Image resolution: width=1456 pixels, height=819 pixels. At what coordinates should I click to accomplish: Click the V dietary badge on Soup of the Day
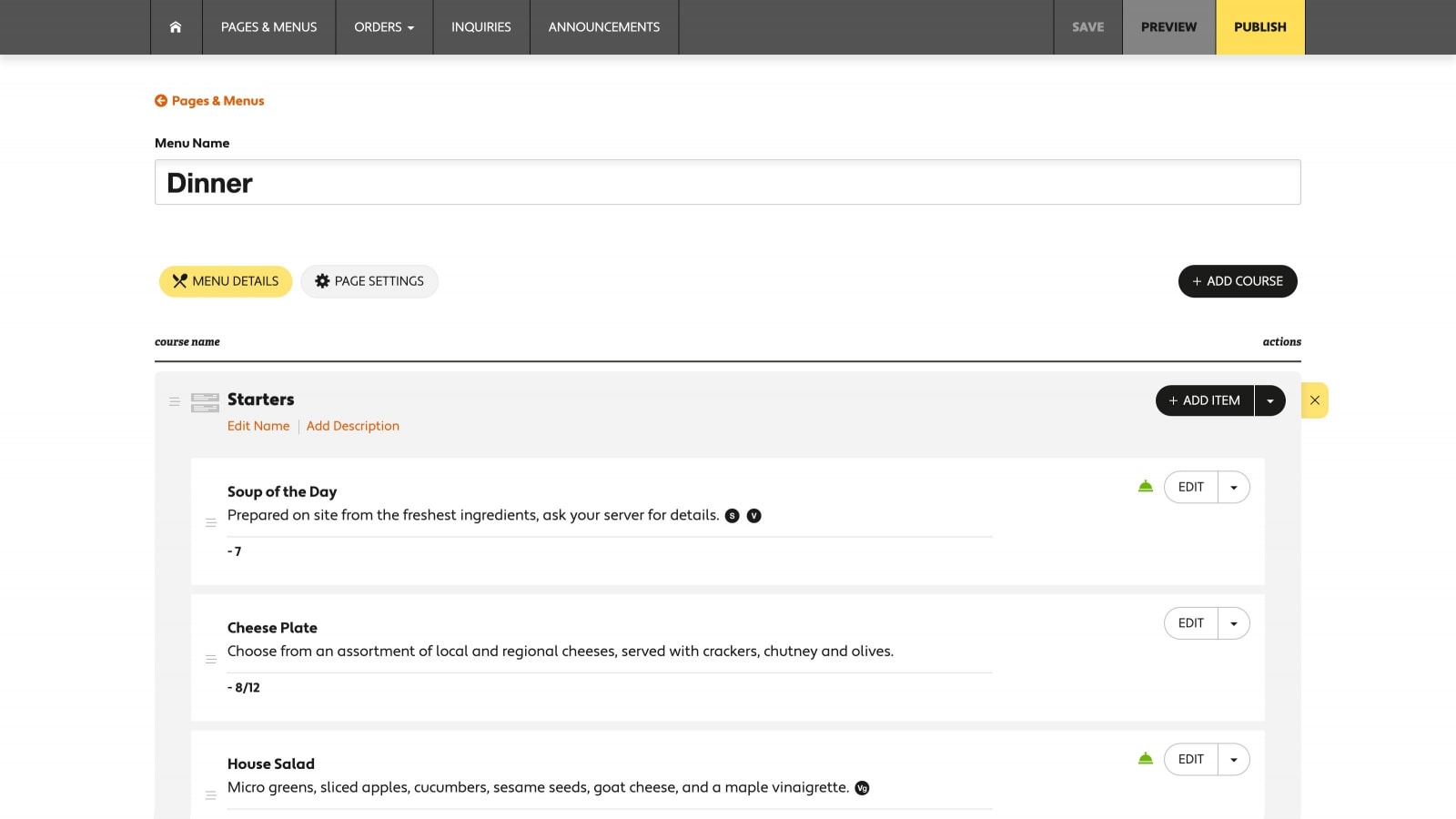pos(753,516)
